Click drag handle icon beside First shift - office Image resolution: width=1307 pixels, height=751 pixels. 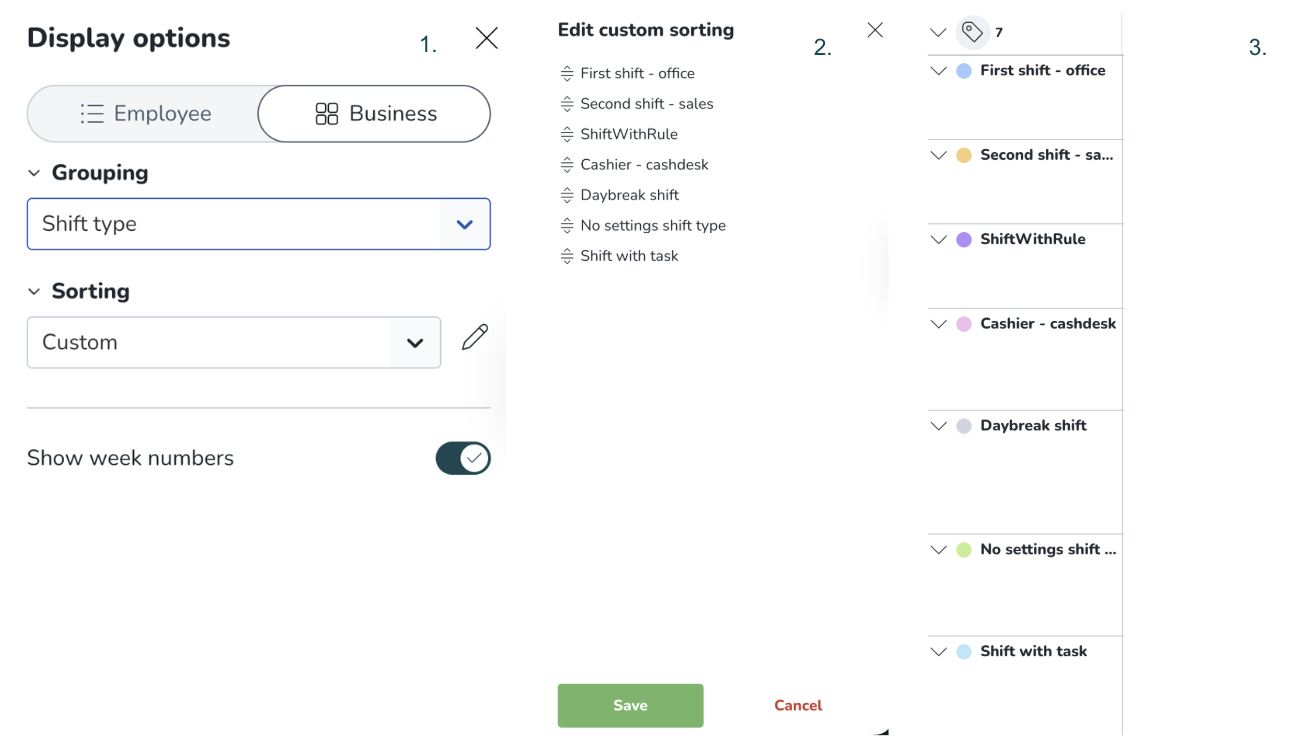(567, 74)
